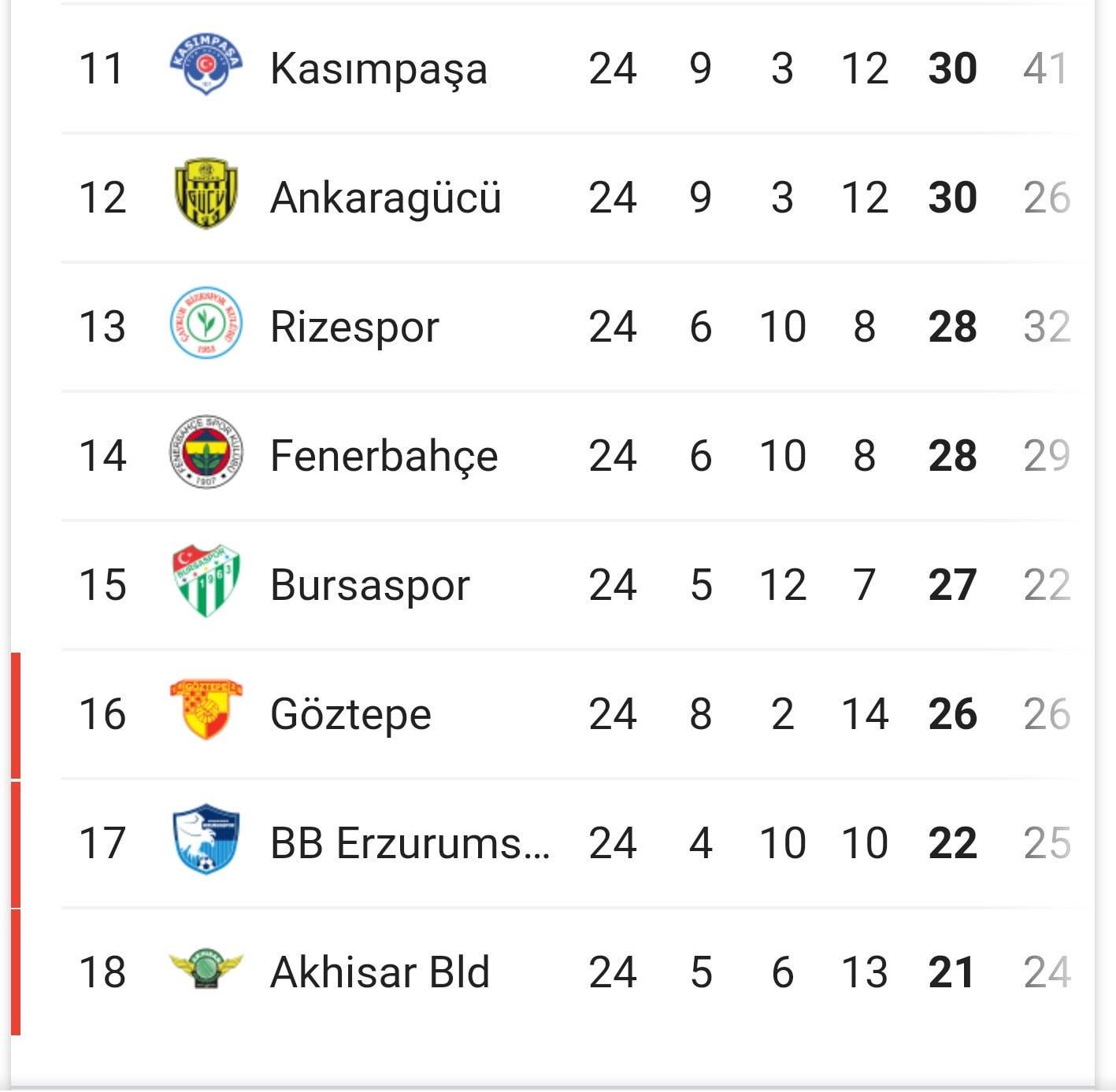Viewport: 1116px width, 1092px height.
Task: Select the Fenerbahçe club emblem
Action: (206, 453)
